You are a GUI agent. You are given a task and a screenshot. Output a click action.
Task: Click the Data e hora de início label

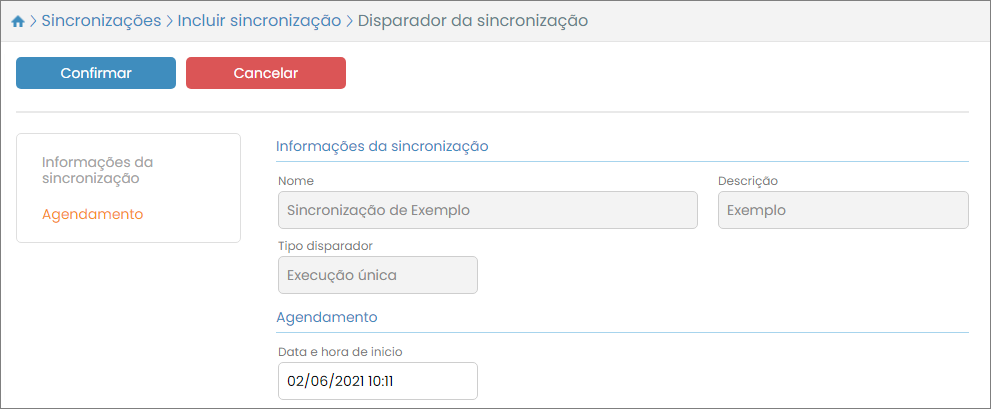[340, 352]
